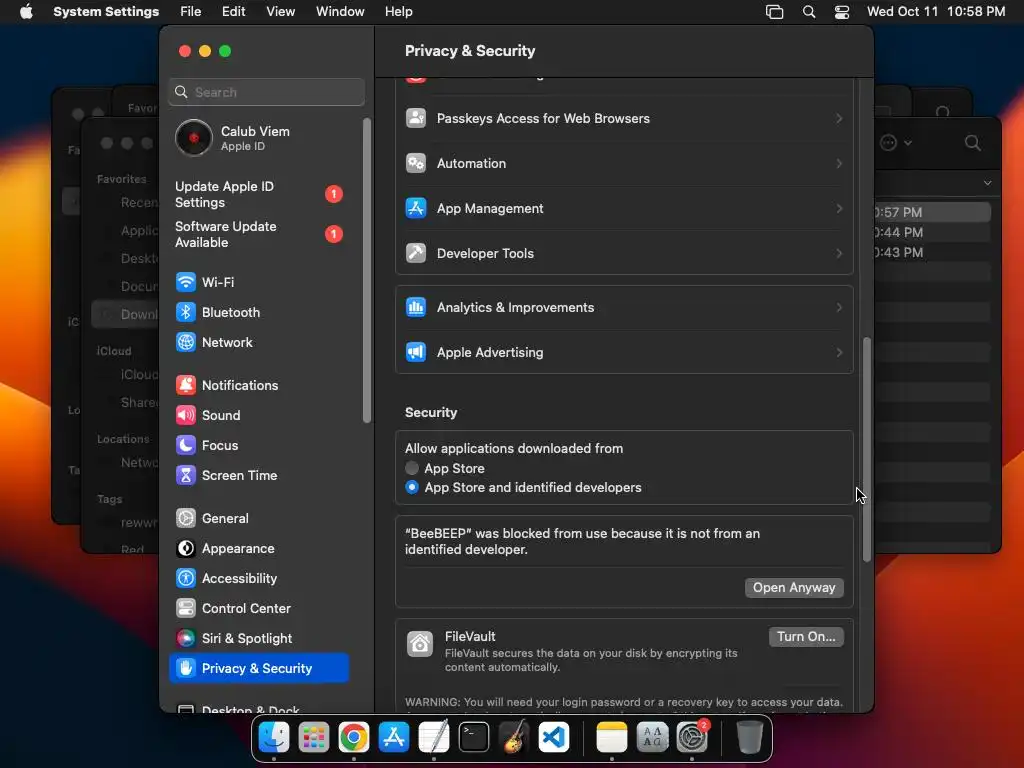Click the Search field in settings sidebar
The width and height of the screenshot is (1024, 768).
click(x=266, y=92)
